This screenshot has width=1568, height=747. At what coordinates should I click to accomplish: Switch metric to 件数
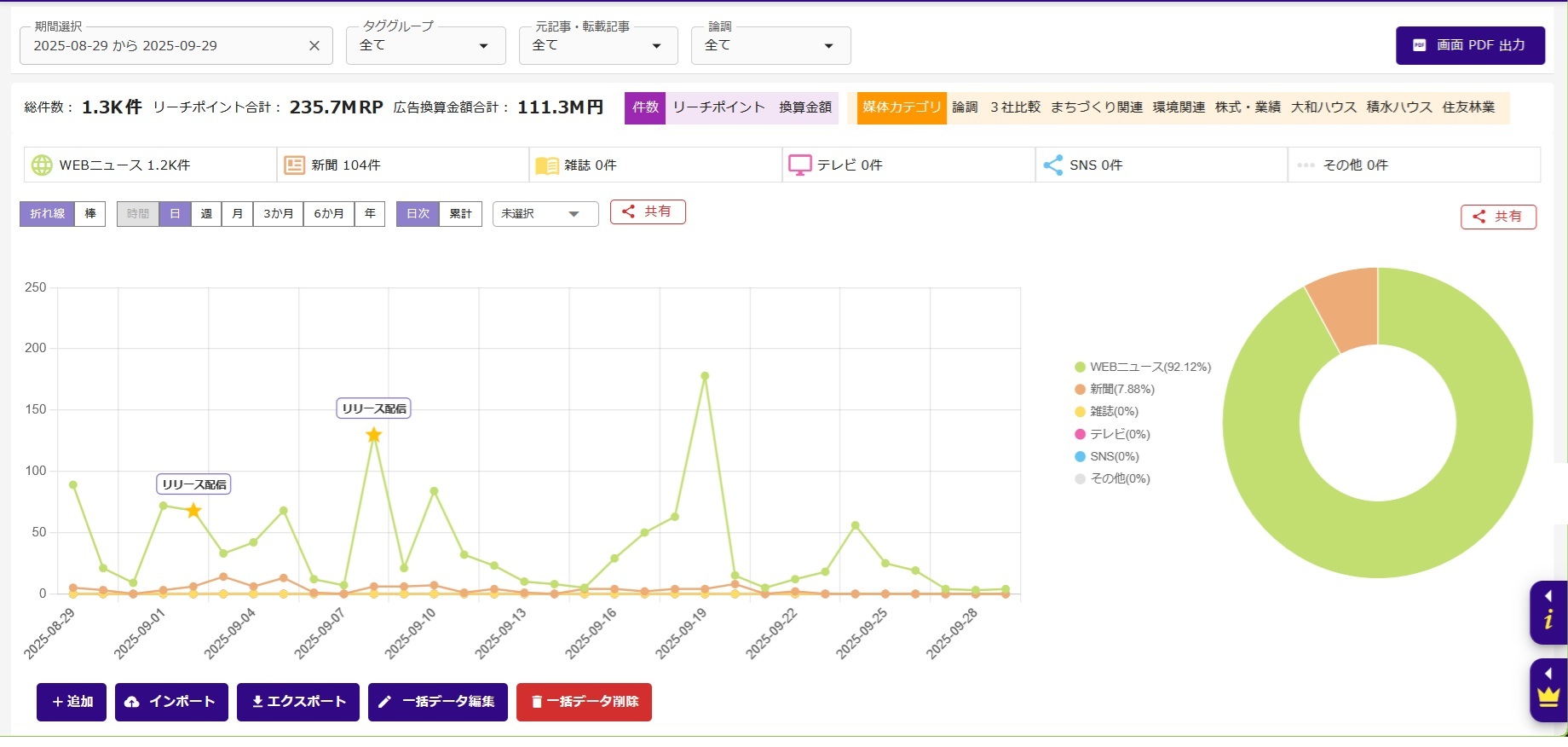[645, 107]
